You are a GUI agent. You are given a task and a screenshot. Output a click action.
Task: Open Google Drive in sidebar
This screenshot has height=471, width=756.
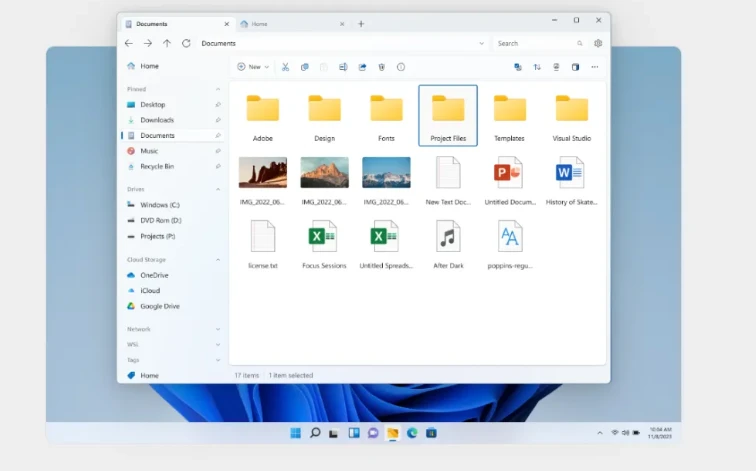tap(172, 306)
